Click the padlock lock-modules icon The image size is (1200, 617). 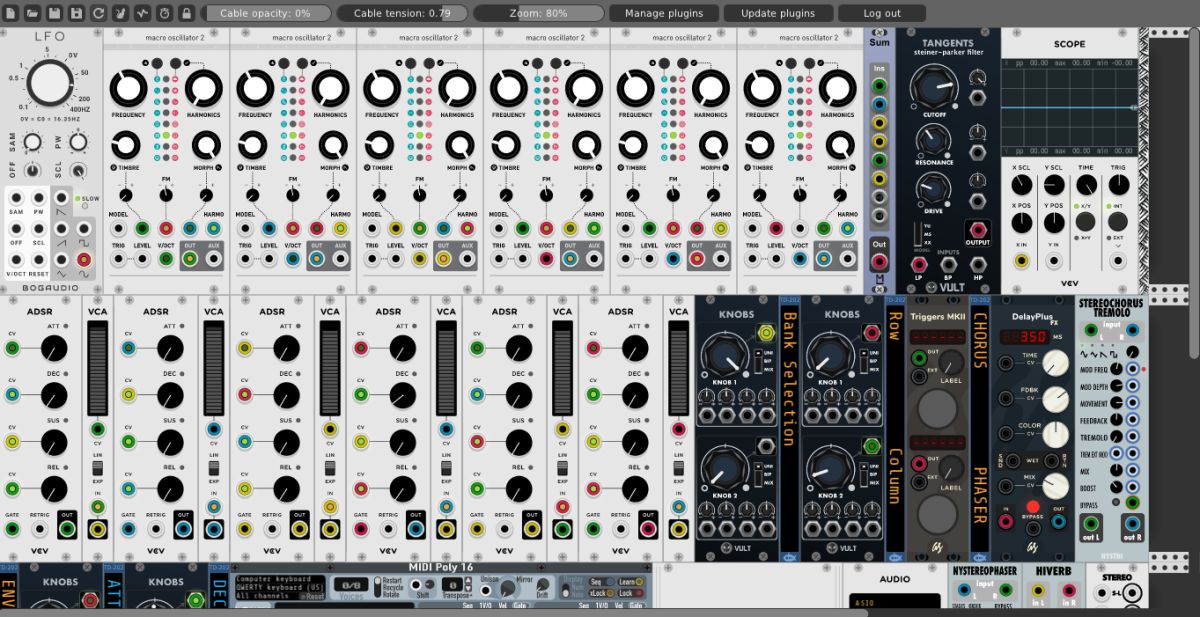(187, 13)
